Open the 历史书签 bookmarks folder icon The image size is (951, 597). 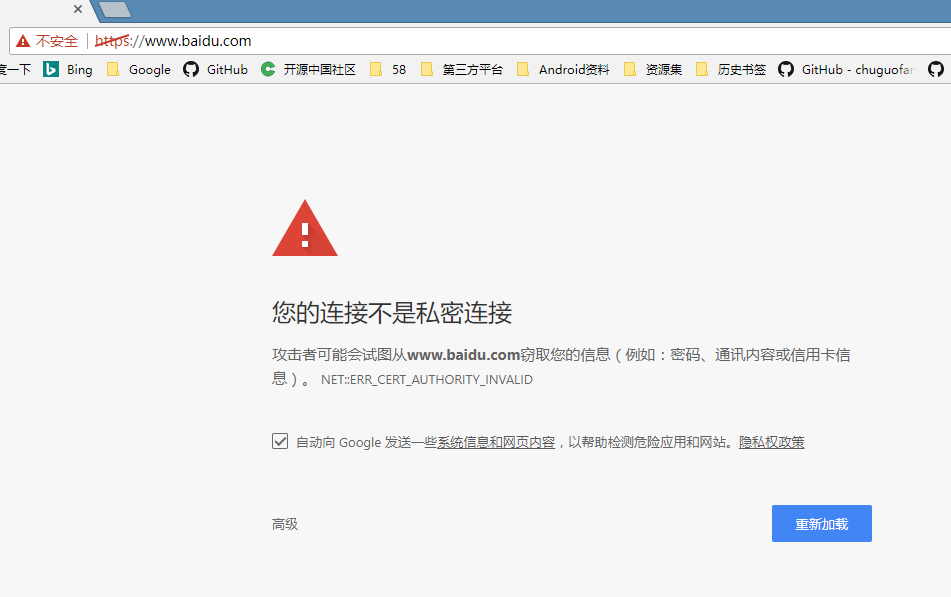(702, 70)
